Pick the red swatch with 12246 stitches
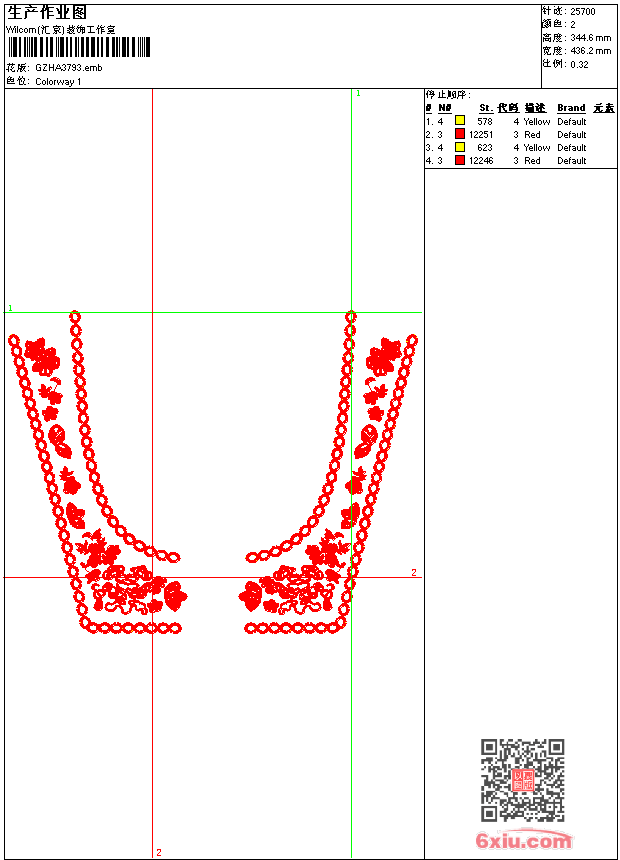Viewport: 620px width, 860px height. tap(460, 160)
